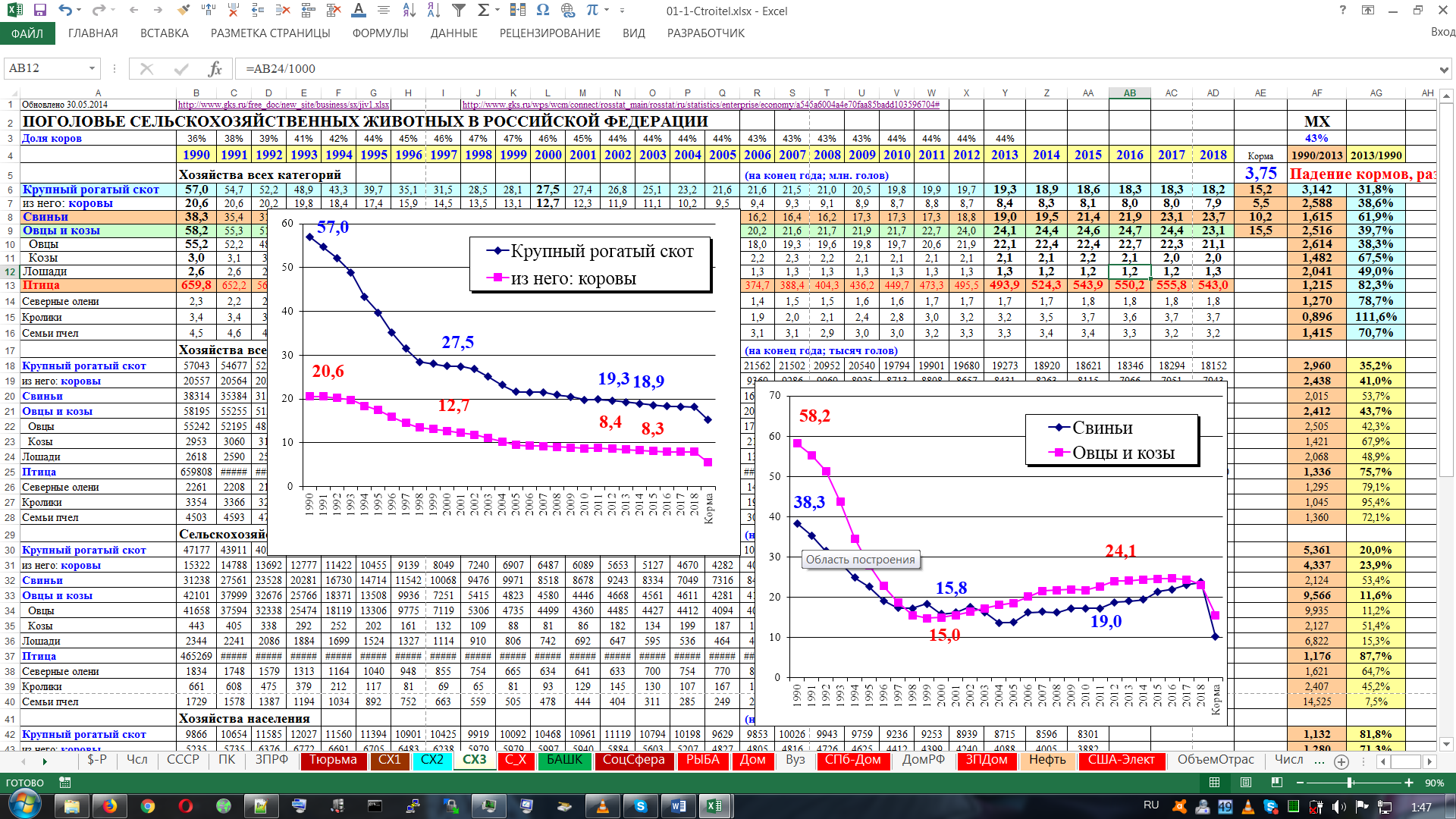Viewport: 1456px width, 819px height.
Task: Open the Name Box dropdown arrow
Action: click(x=92, y=69)
